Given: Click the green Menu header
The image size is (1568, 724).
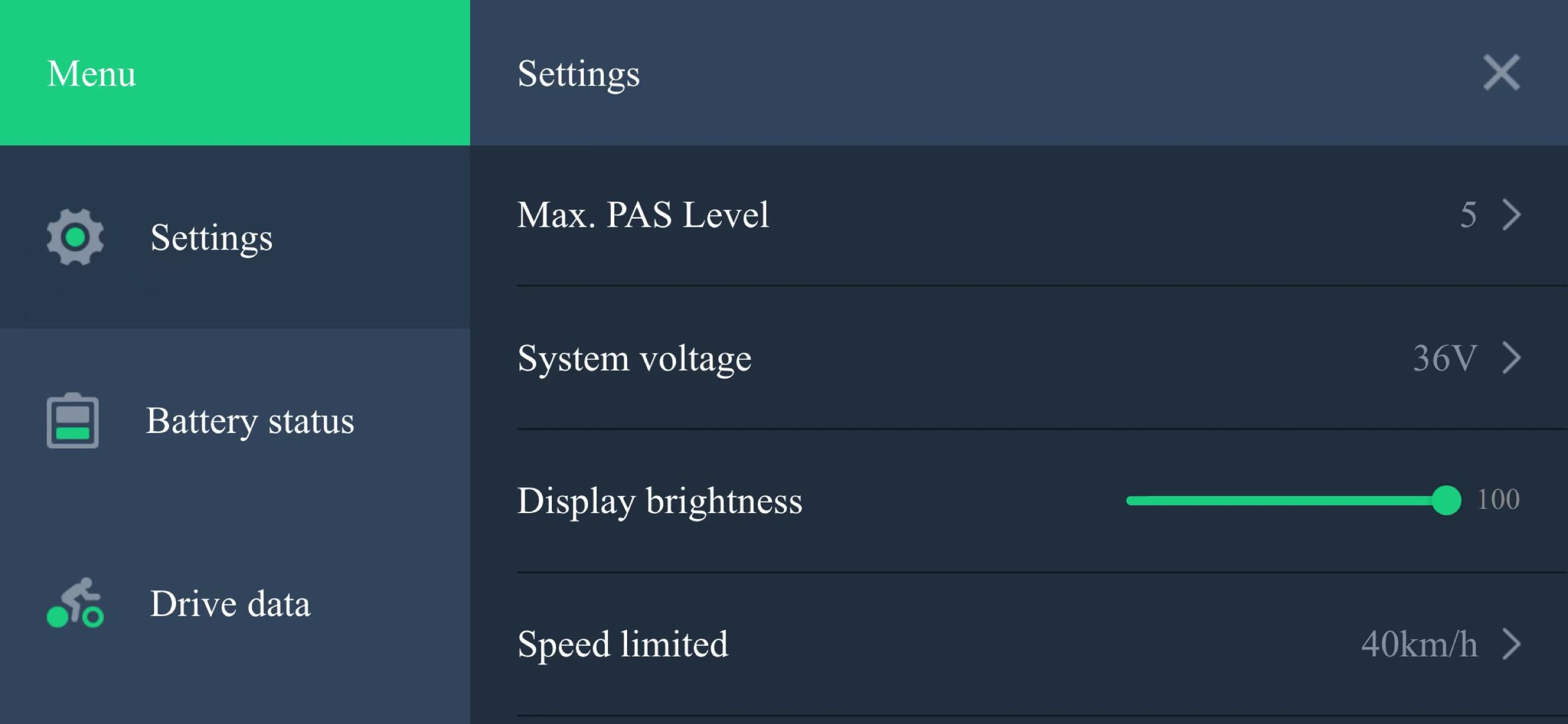Looking at the screenshot, I should tap(235, 72).
